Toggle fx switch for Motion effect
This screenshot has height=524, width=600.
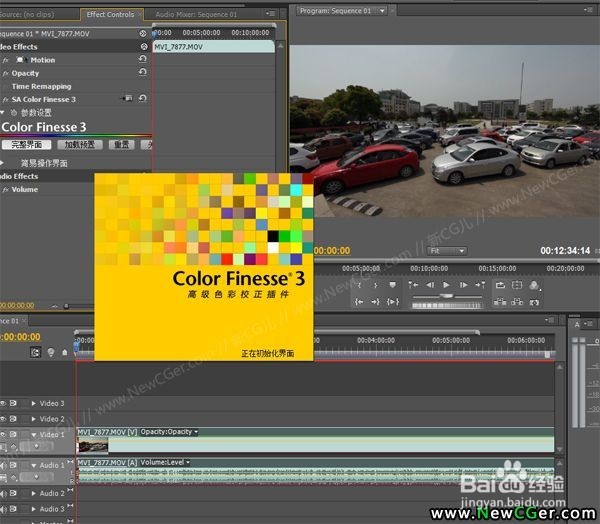pyautogui.click(x=5, y=60)
